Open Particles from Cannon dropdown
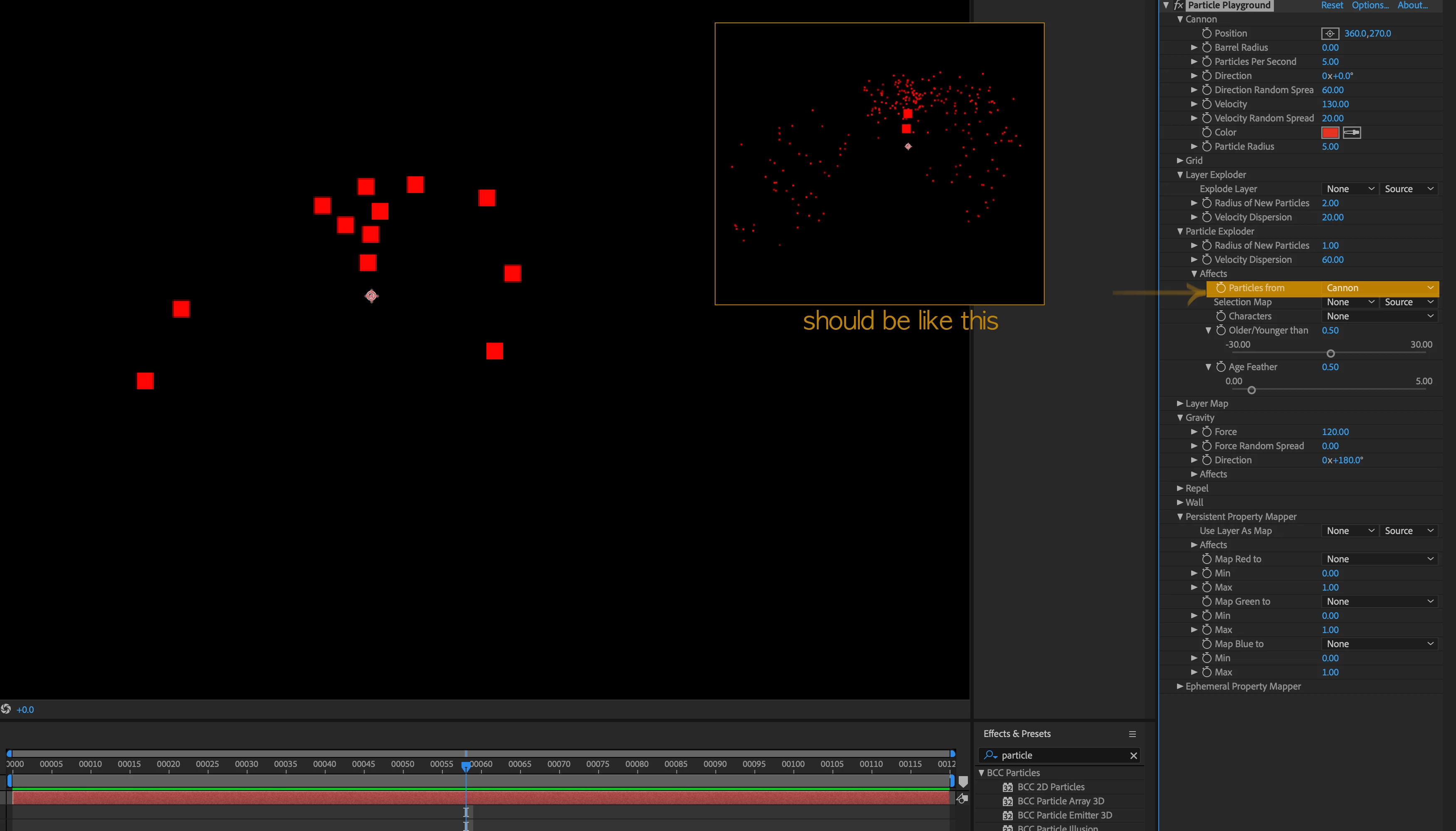 click(x=1379, y=288)
